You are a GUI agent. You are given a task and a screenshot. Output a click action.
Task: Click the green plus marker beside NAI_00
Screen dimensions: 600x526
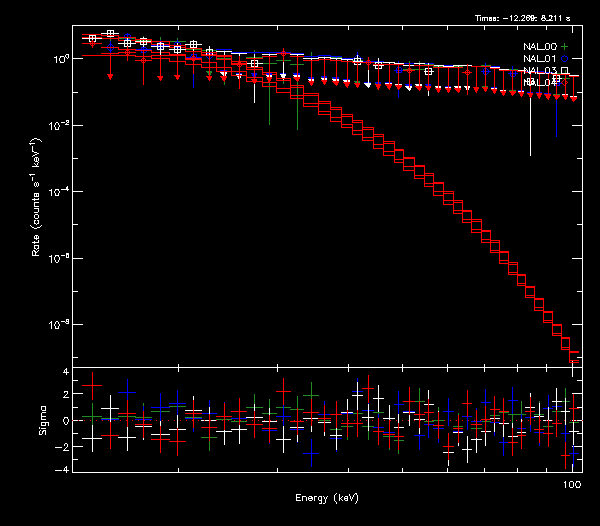point(565,47)
